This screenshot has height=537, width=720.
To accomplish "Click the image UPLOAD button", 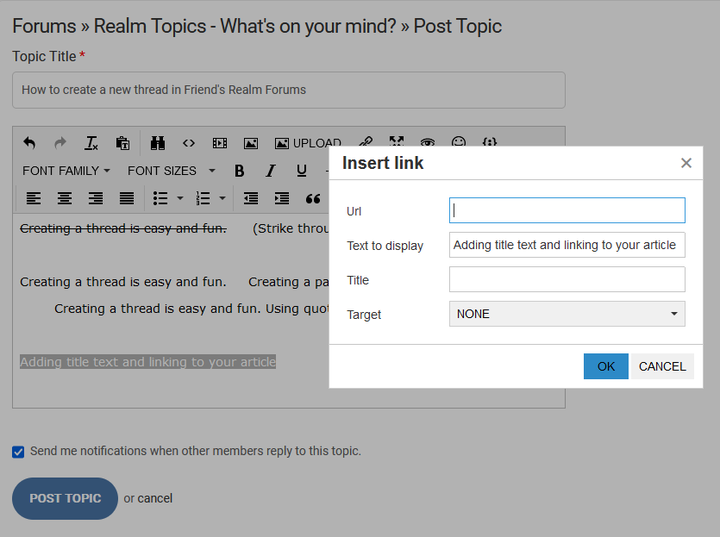I will point(308,143).
